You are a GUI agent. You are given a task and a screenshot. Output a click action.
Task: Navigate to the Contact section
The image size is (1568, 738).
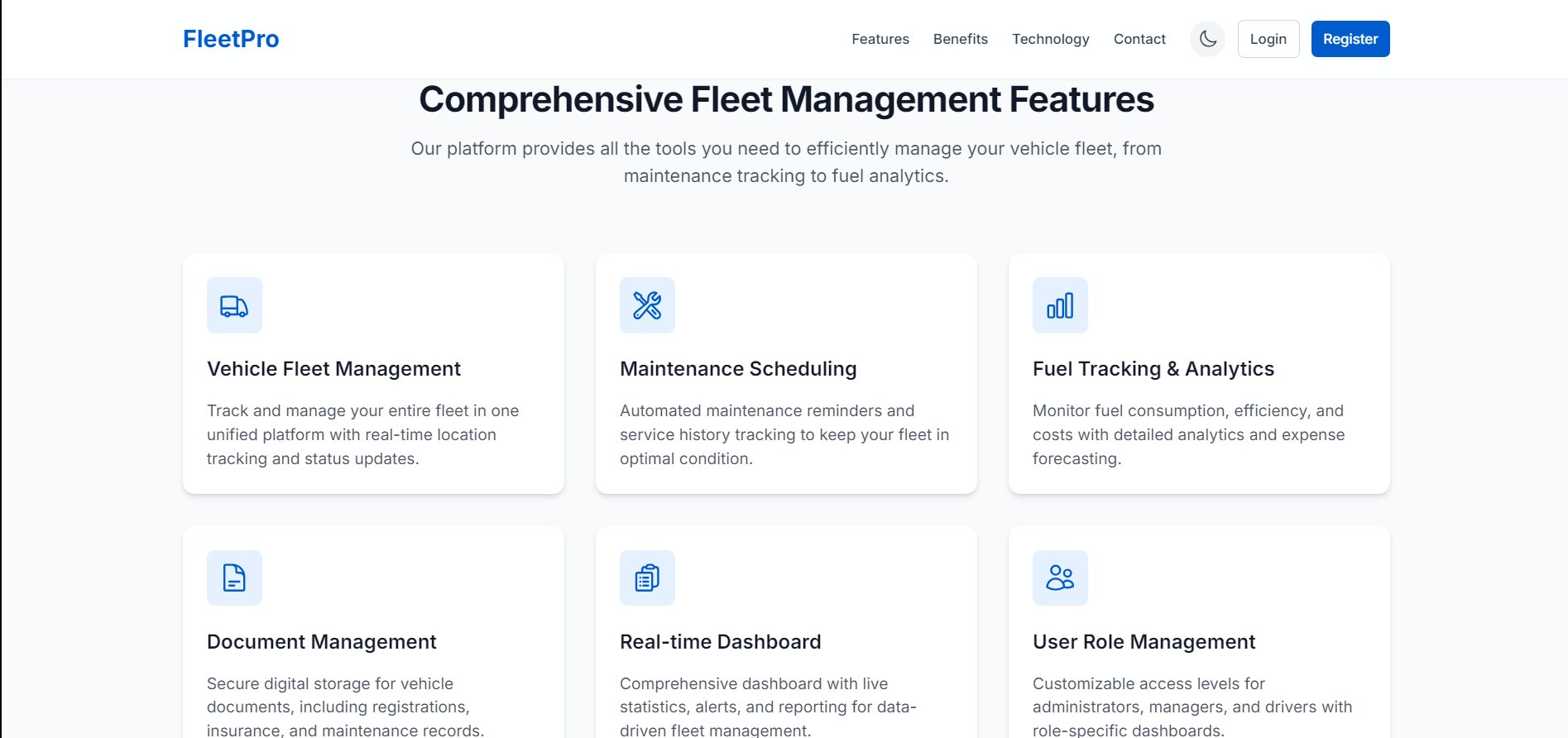click(x=1139, y=39)
